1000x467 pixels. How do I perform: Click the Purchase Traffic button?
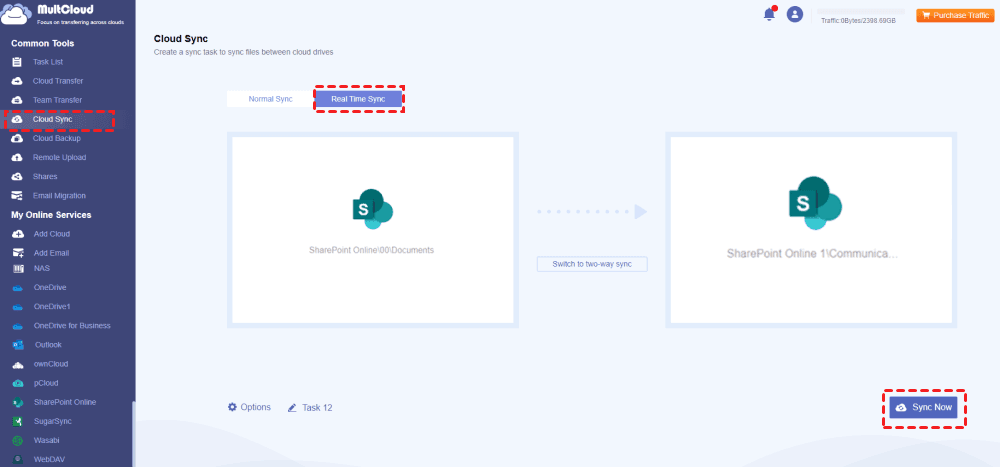click(x=955, y=15)
